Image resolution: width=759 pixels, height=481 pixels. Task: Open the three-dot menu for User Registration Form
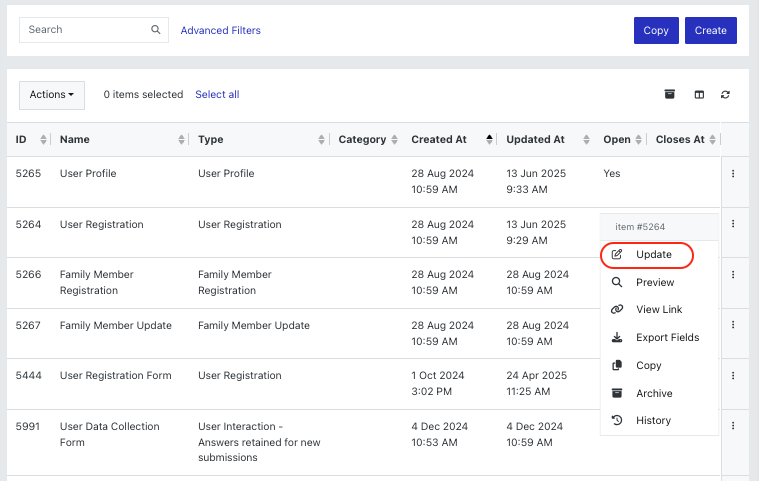click(733, 376)
